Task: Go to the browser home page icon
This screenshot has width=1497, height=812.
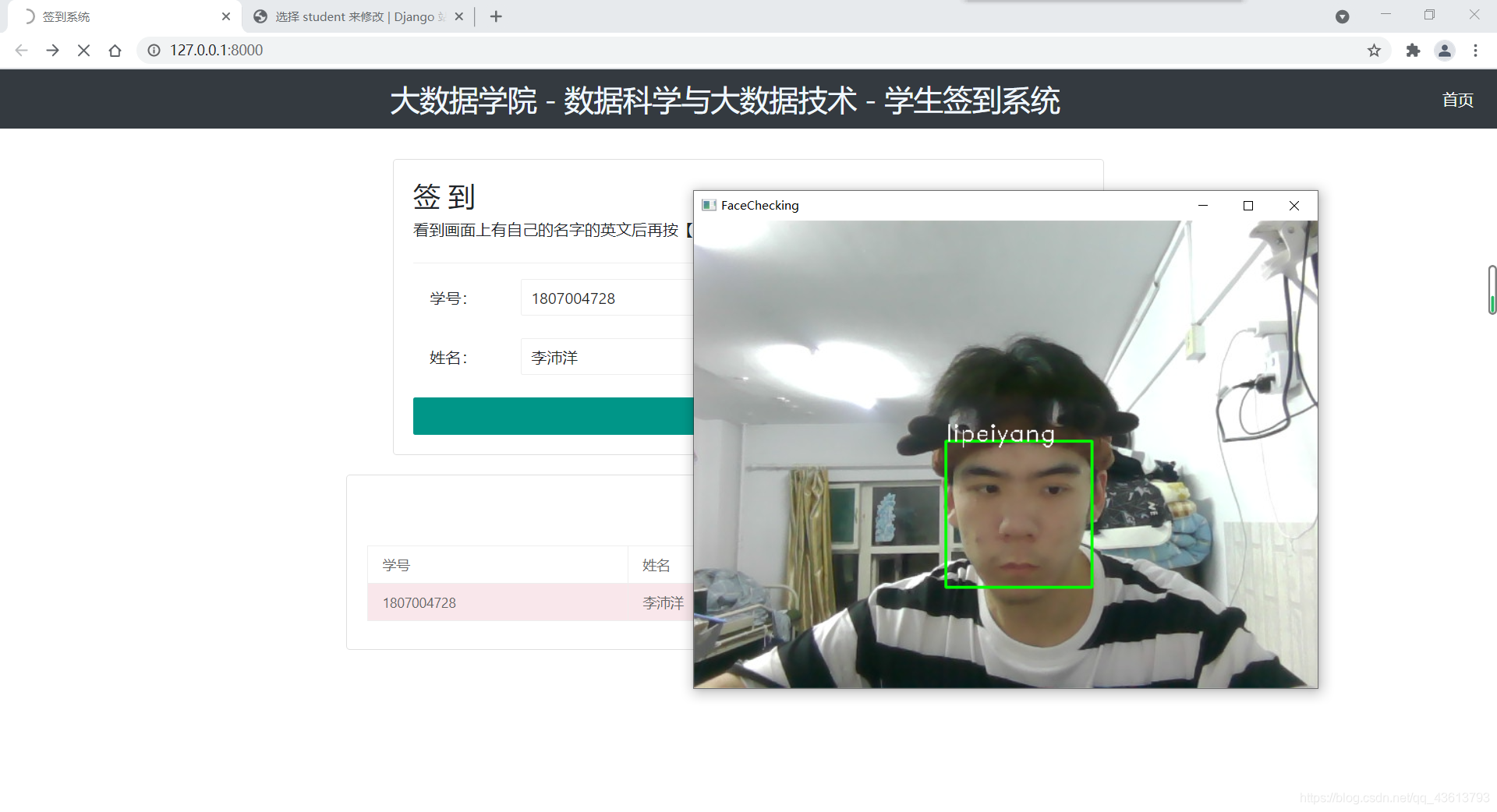Action: (x=115, y=50)
